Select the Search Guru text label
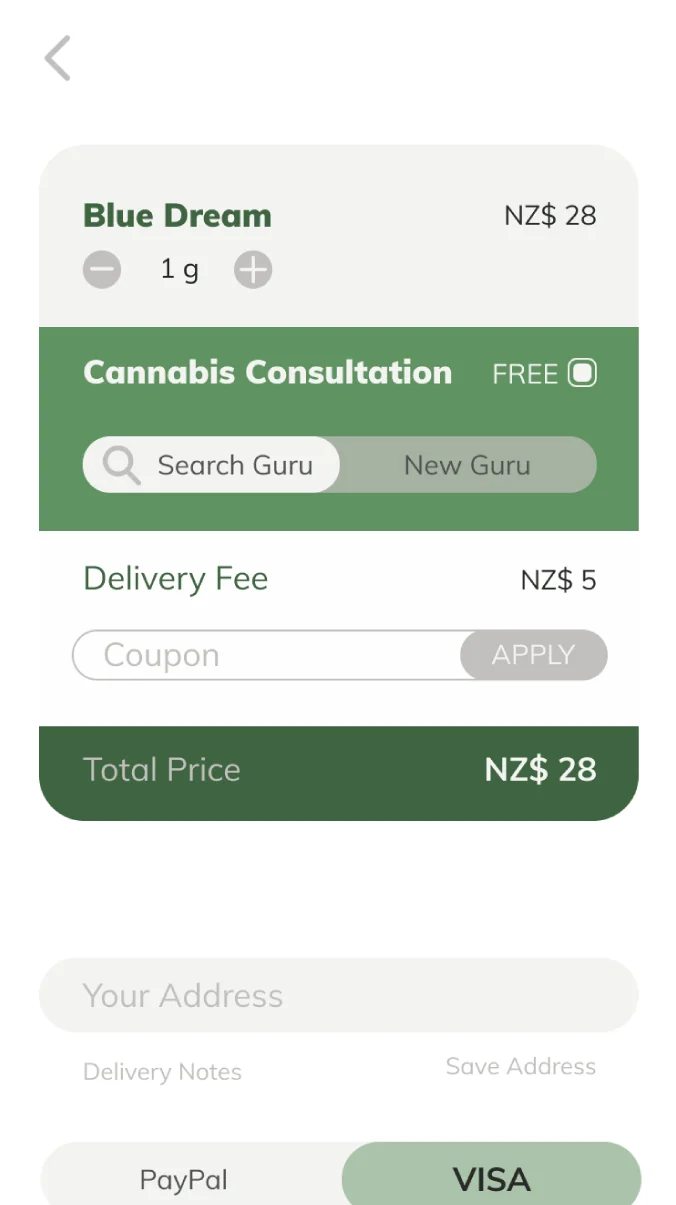 point(235,465)
